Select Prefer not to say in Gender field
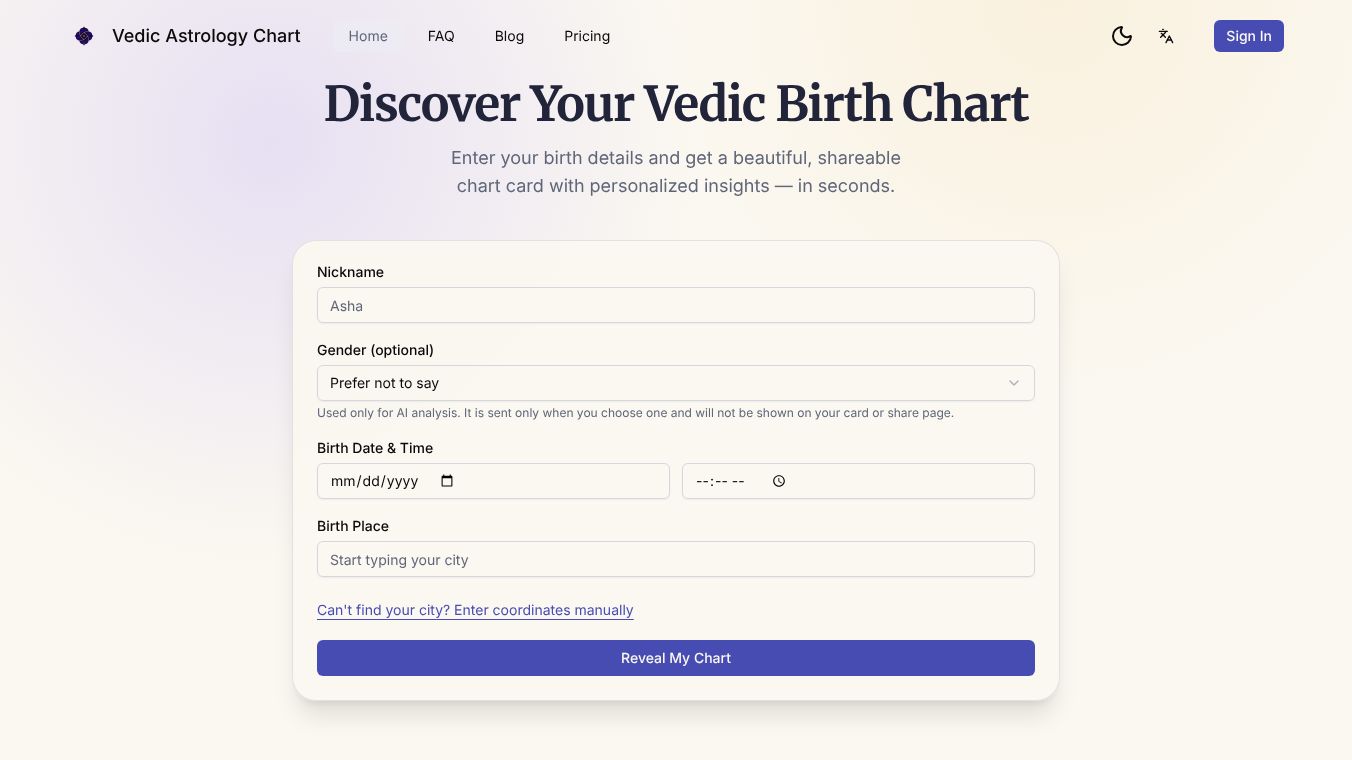The height and width of the screenshot is (760, 1352). [676, 383]
